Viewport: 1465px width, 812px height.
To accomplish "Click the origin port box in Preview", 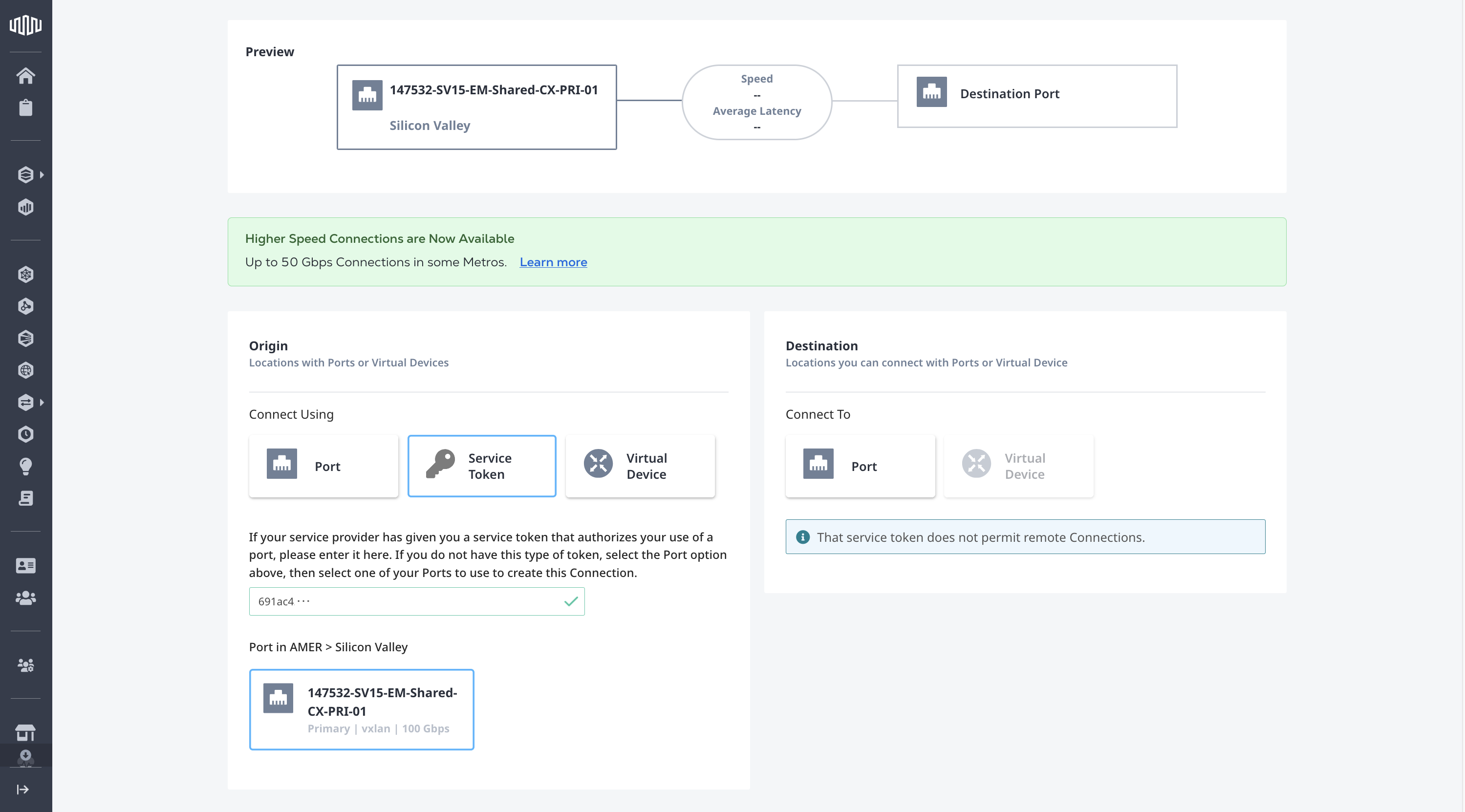I will (x=476, y=107).
